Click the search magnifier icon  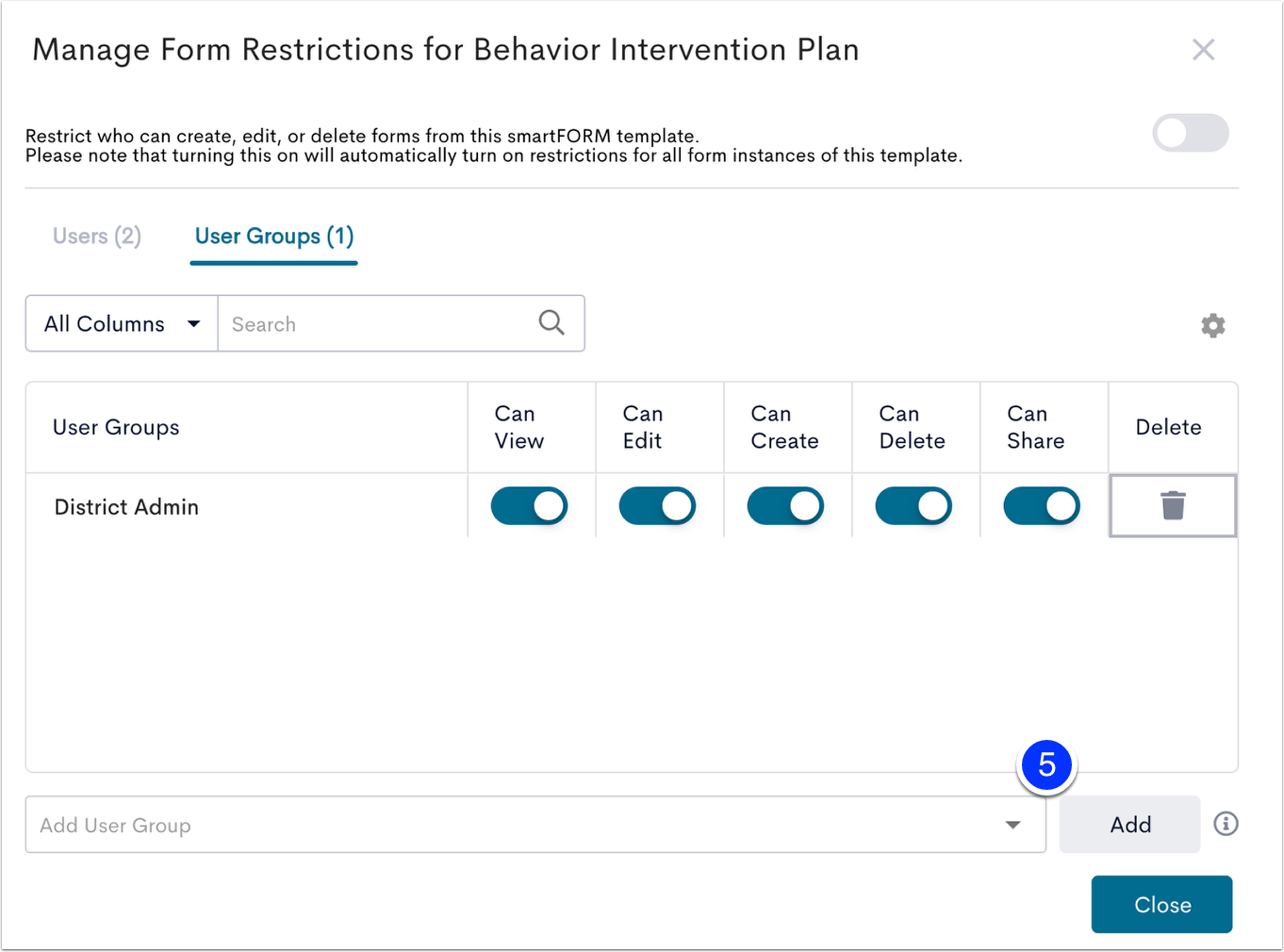click(551, 323)
